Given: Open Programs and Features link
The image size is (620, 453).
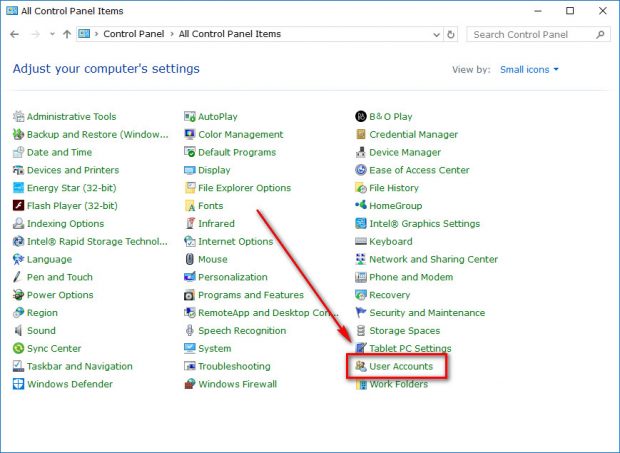Looking at the screenshot, I should tap(251, 295).
